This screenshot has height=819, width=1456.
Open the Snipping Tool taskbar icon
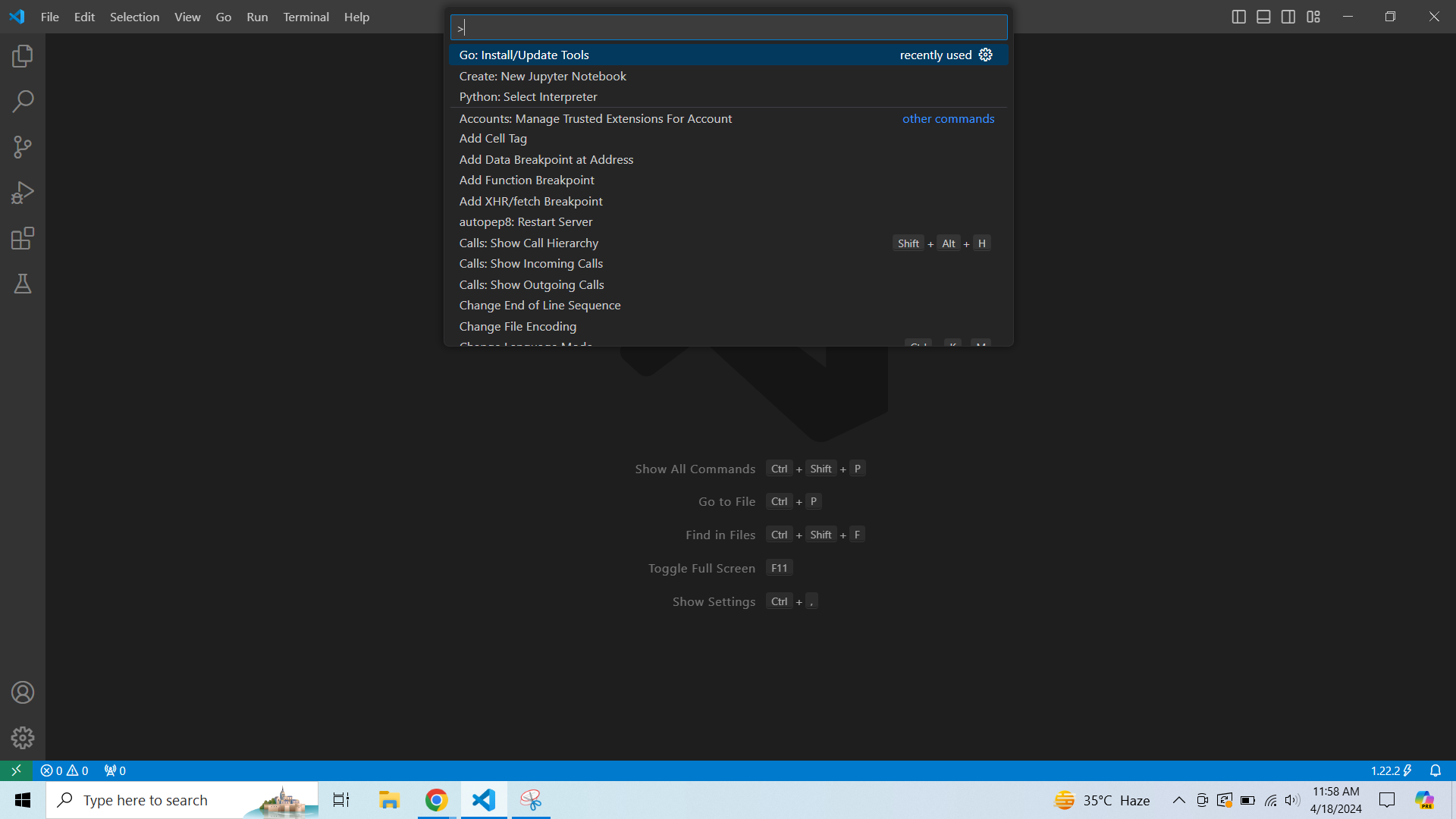531,800
